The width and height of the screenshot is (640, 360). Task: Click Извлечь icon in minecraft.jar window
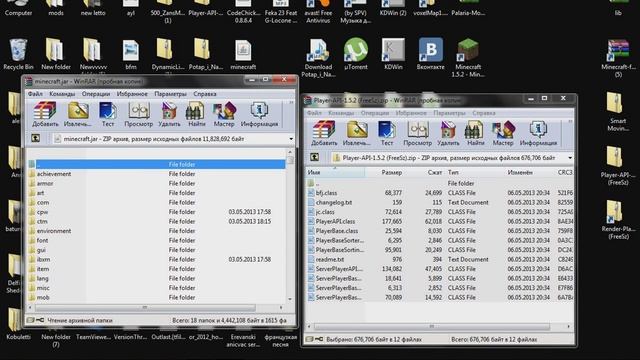point(78,114)
